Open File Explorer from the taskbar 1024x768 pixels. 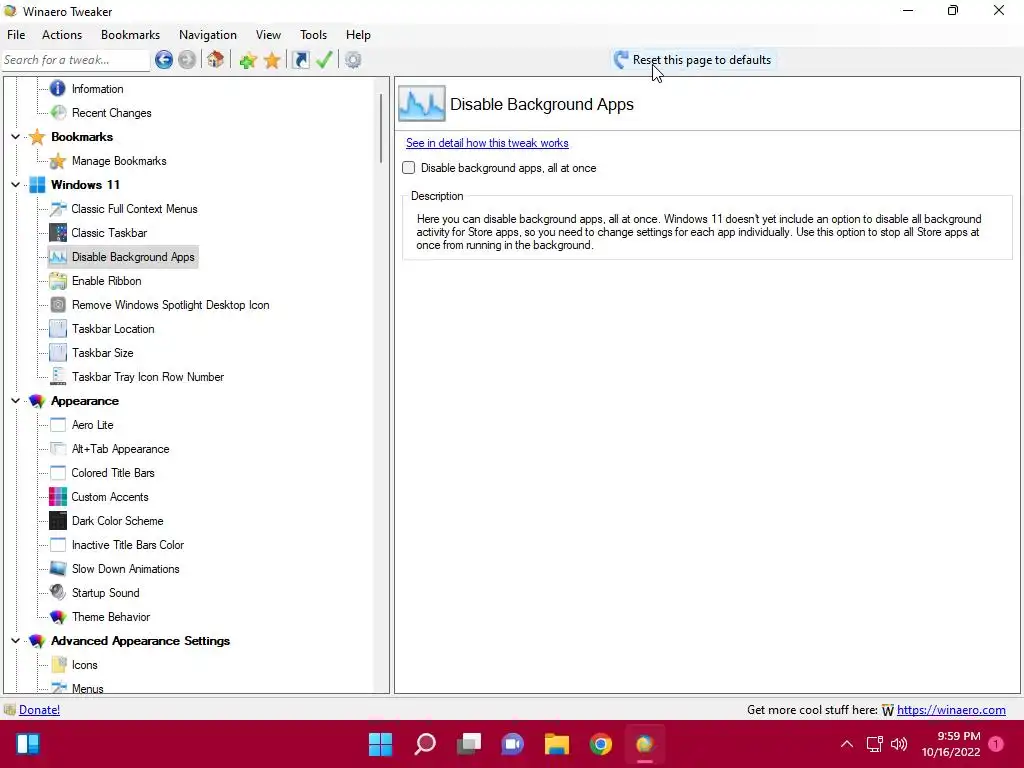click(557, 744)
